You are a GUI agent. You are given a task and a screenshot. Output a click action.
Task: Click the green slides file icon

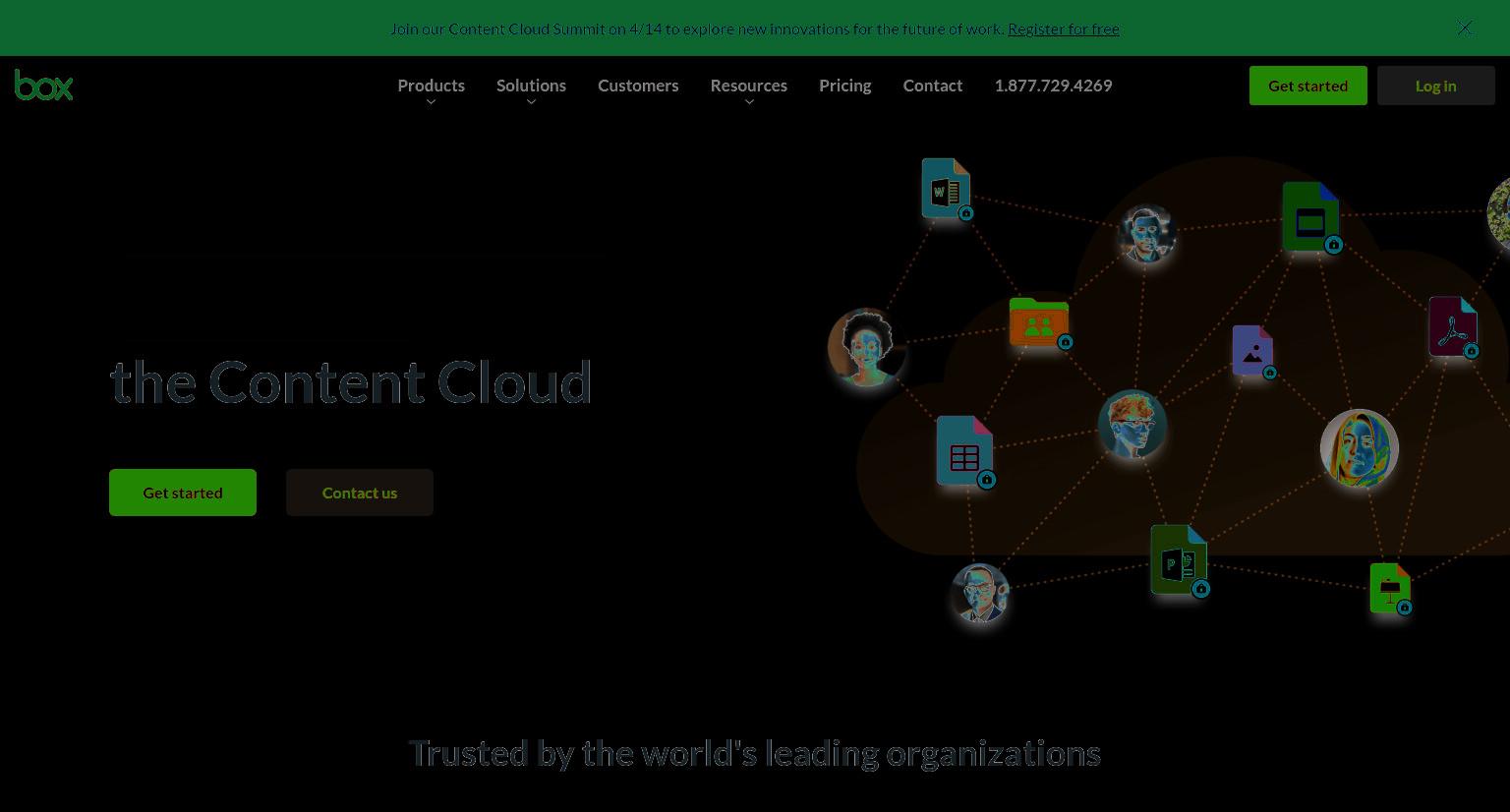(1311, 217)
